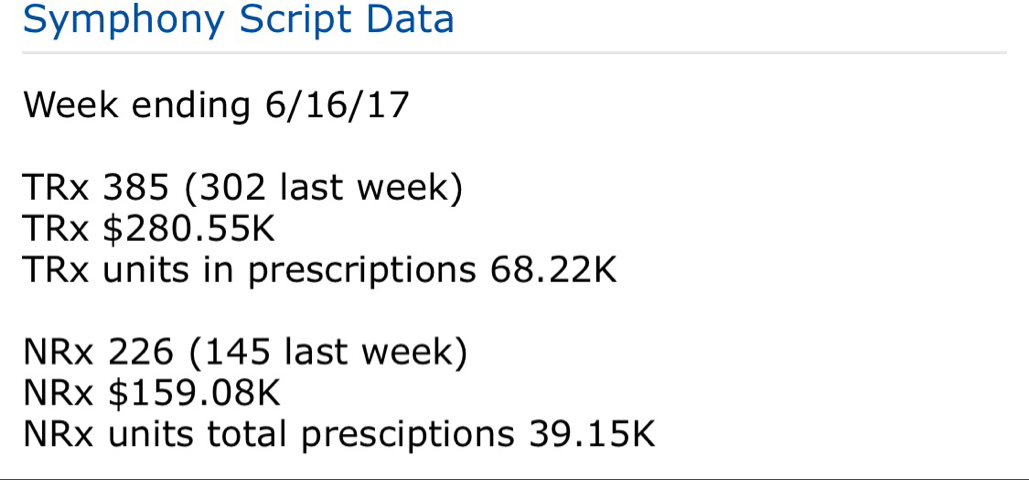This screenshot has height=480, width=1029.
Task: Click the divider line below the heading
Action: pyautogui.click(x=514, y=52)
